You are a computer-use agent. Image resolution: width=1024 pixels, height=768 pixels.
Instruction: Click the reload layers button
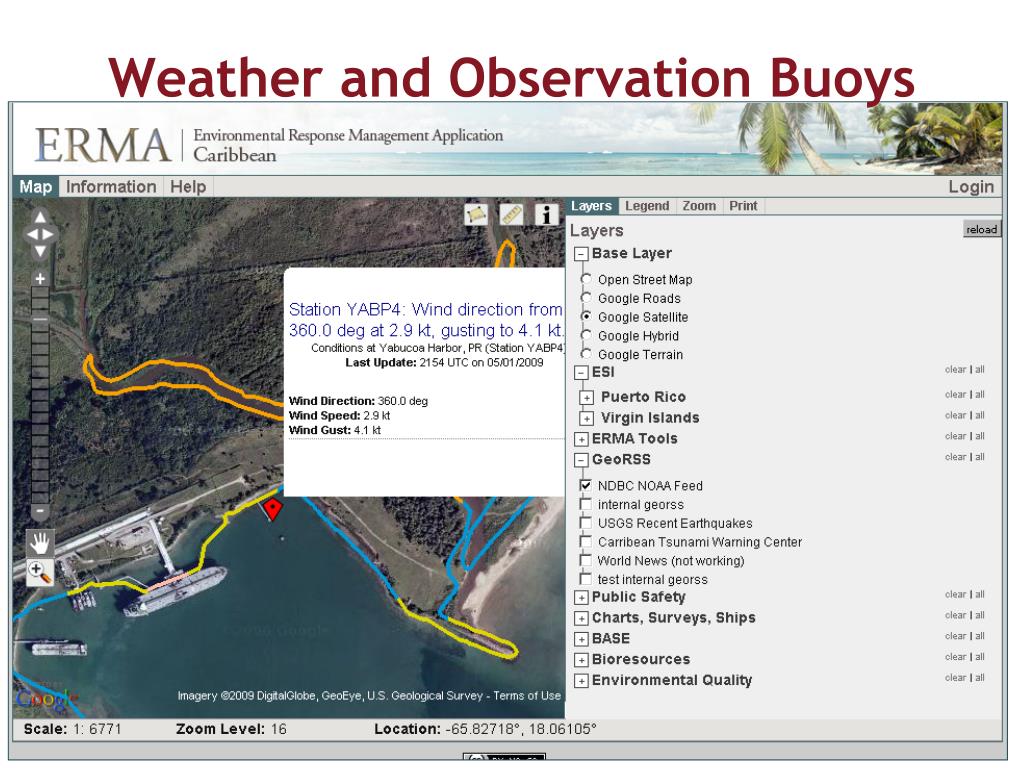[x=982, y=229]
